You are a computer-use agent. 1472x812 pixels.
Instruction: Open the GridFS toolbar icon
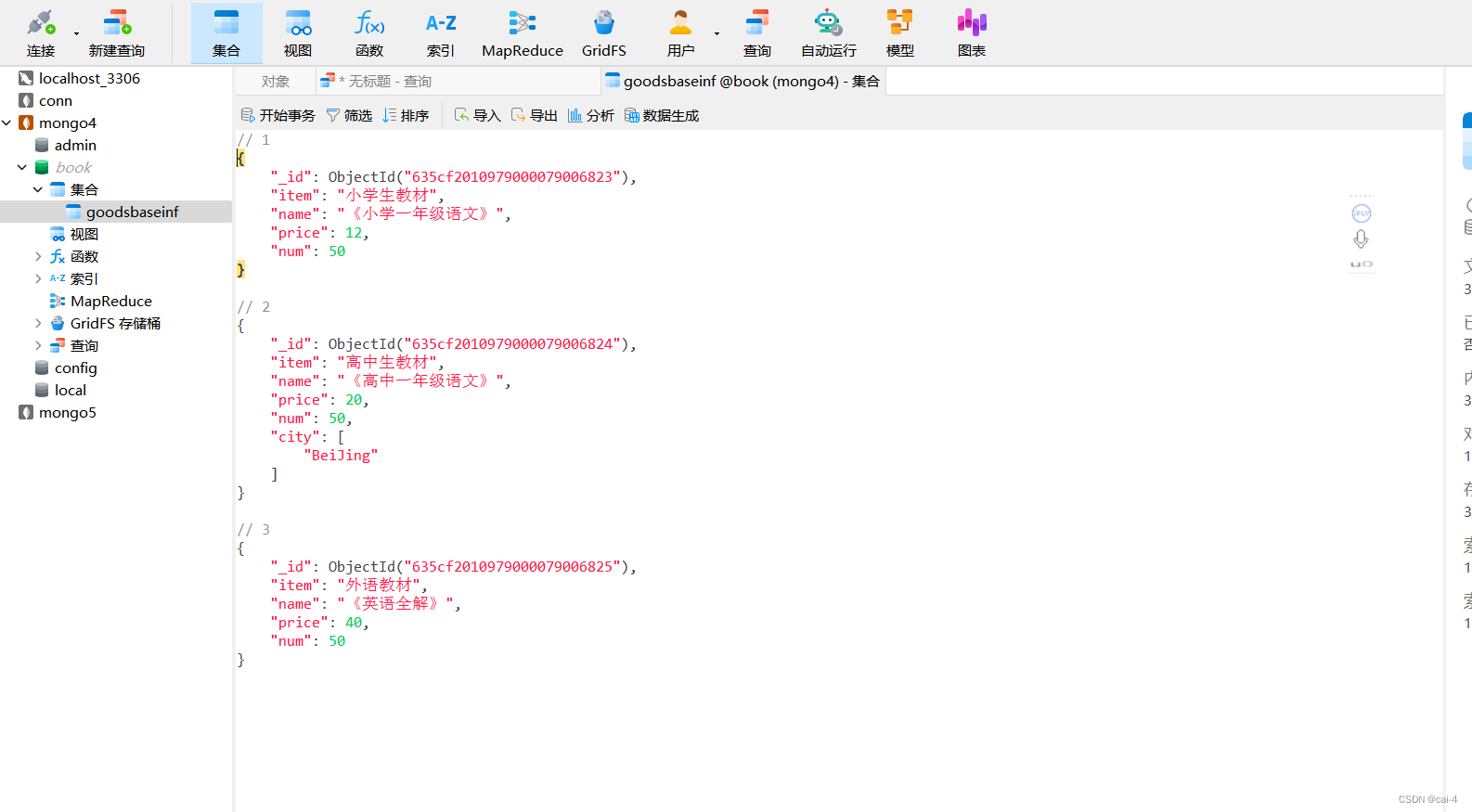coord(604,33)
